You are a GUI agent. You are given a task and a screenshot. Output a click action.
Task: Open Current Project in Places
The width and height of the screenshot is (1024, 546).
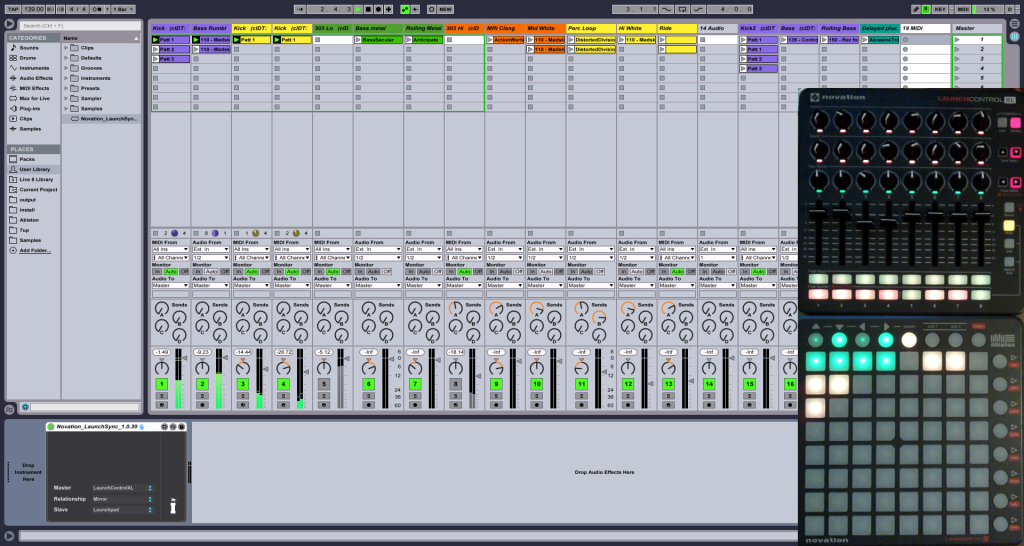(37, 189)
